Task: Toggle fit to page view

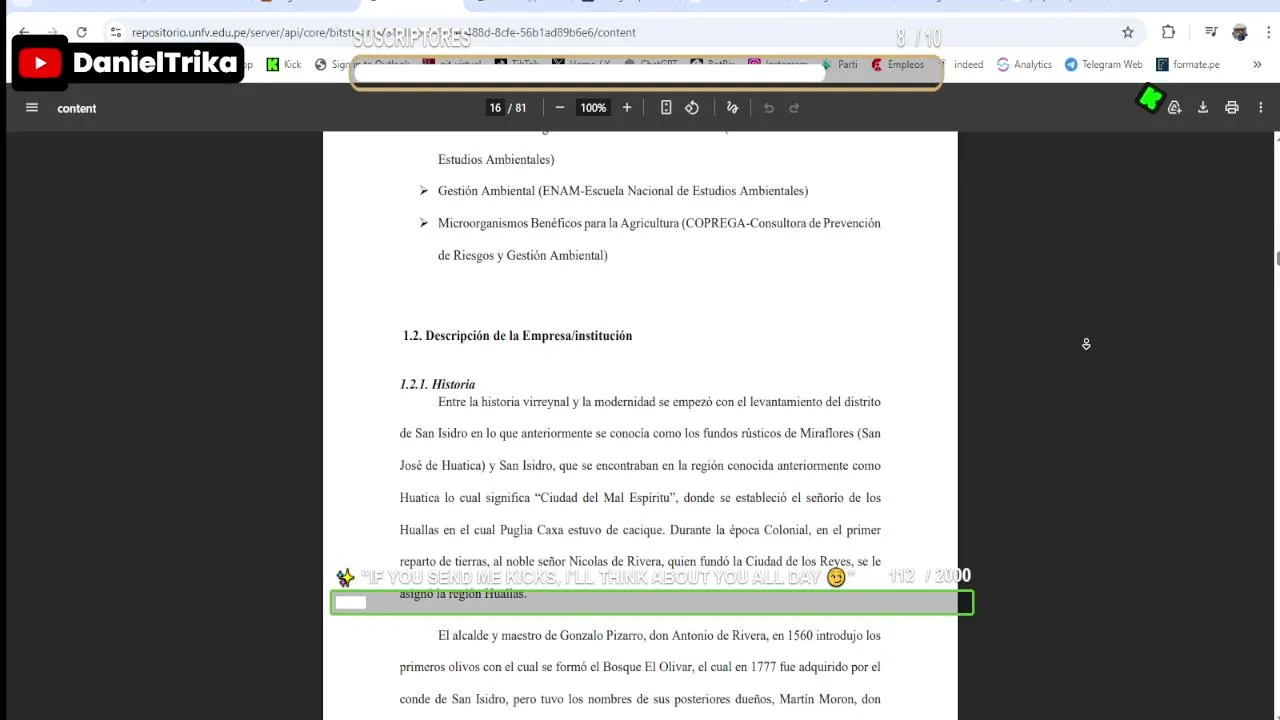Action: (666, 108)
